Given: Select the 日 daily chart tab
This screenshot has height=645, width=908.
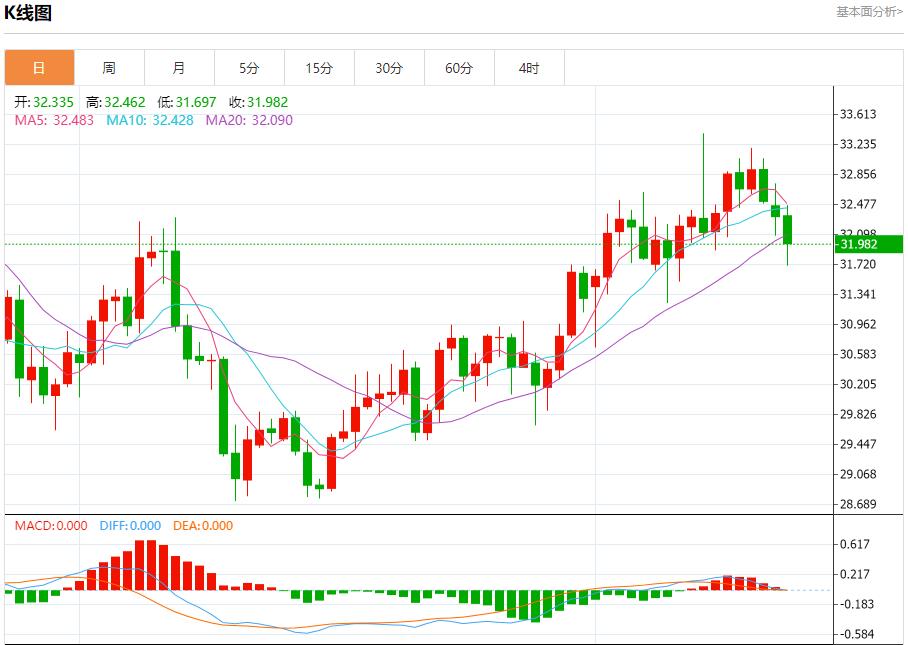Looking at the screenshot, I should tap(39, 68).
